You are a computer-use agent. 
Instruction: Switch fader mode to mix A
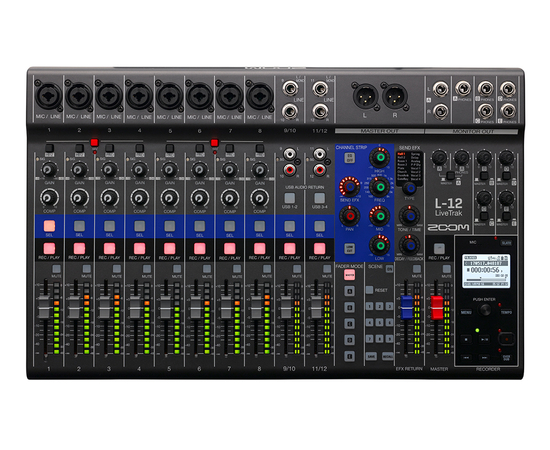click(349, 291)
